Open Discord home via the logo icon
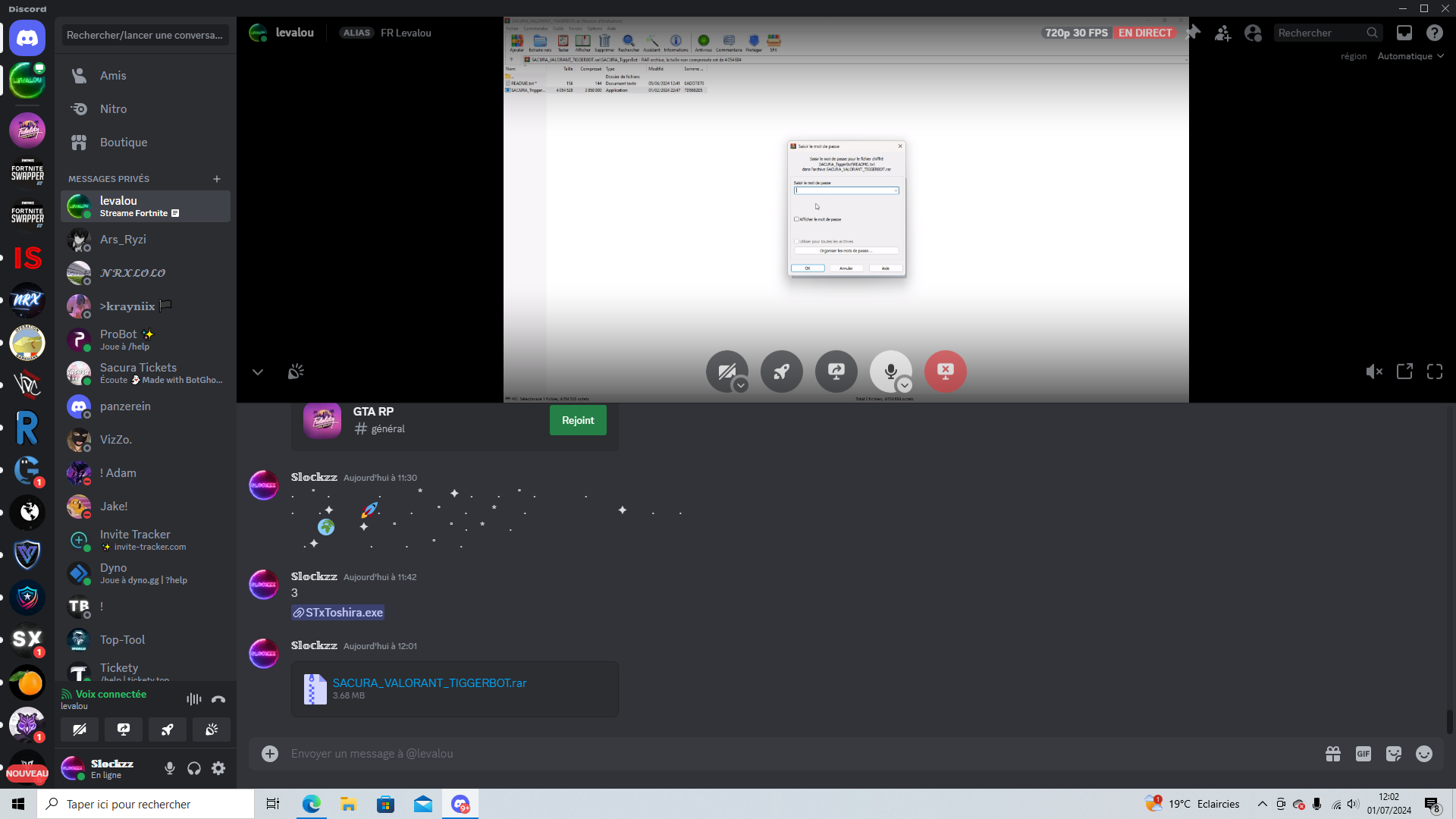Viewport: 1456px width, 819px height. click(x=27, y=38)
